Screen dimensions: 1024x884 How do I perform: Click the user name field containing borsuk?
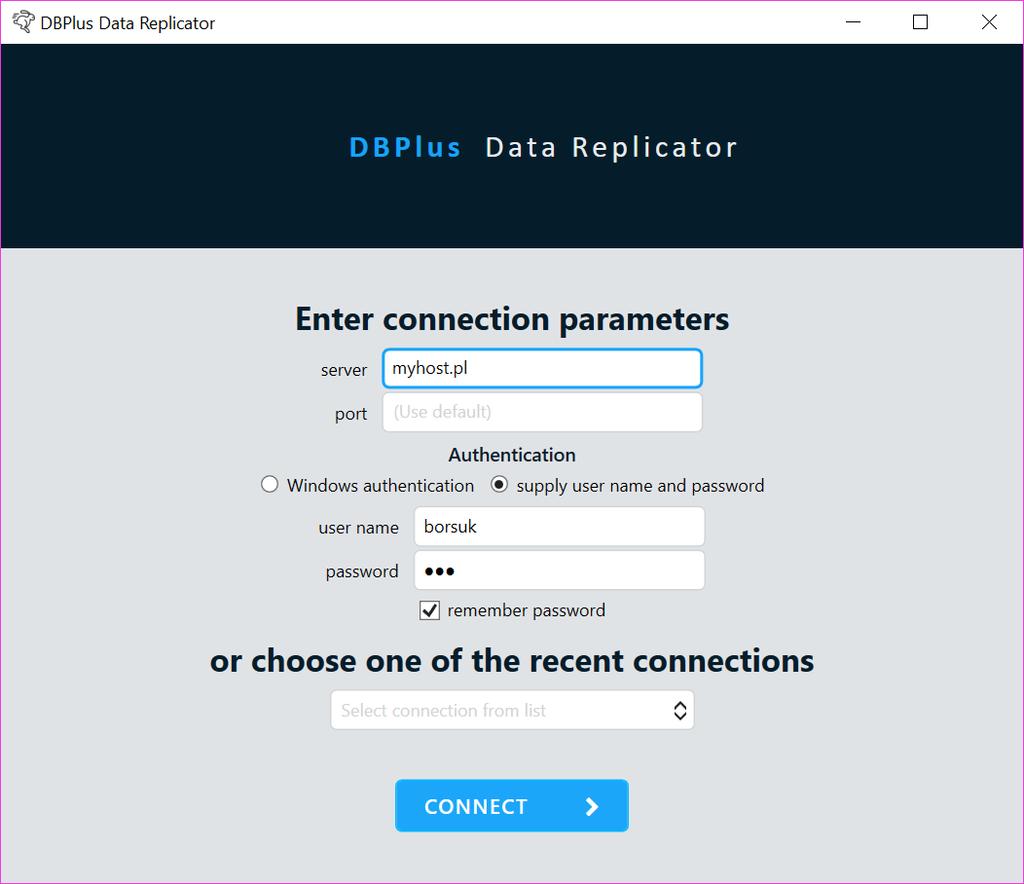click(559, 526)
